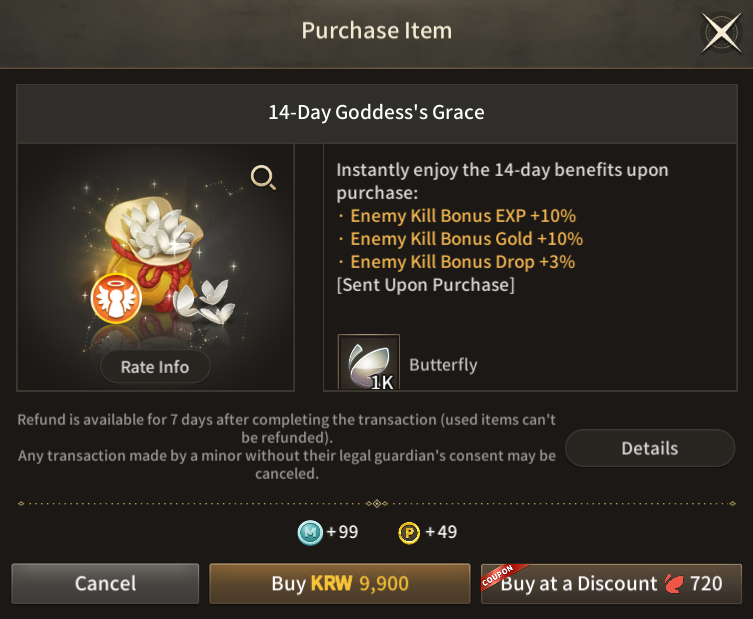The height and width of the screenshot is (619, 753).
Task: Click the 14-Day Goddess's Grace title
Action: (376, 112)
